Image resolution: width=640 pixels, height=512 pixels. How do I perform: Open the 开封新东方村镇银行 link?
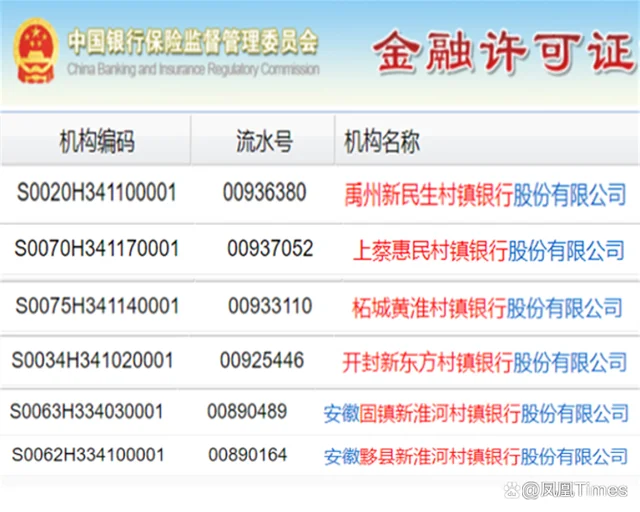[x=428, y=361]
